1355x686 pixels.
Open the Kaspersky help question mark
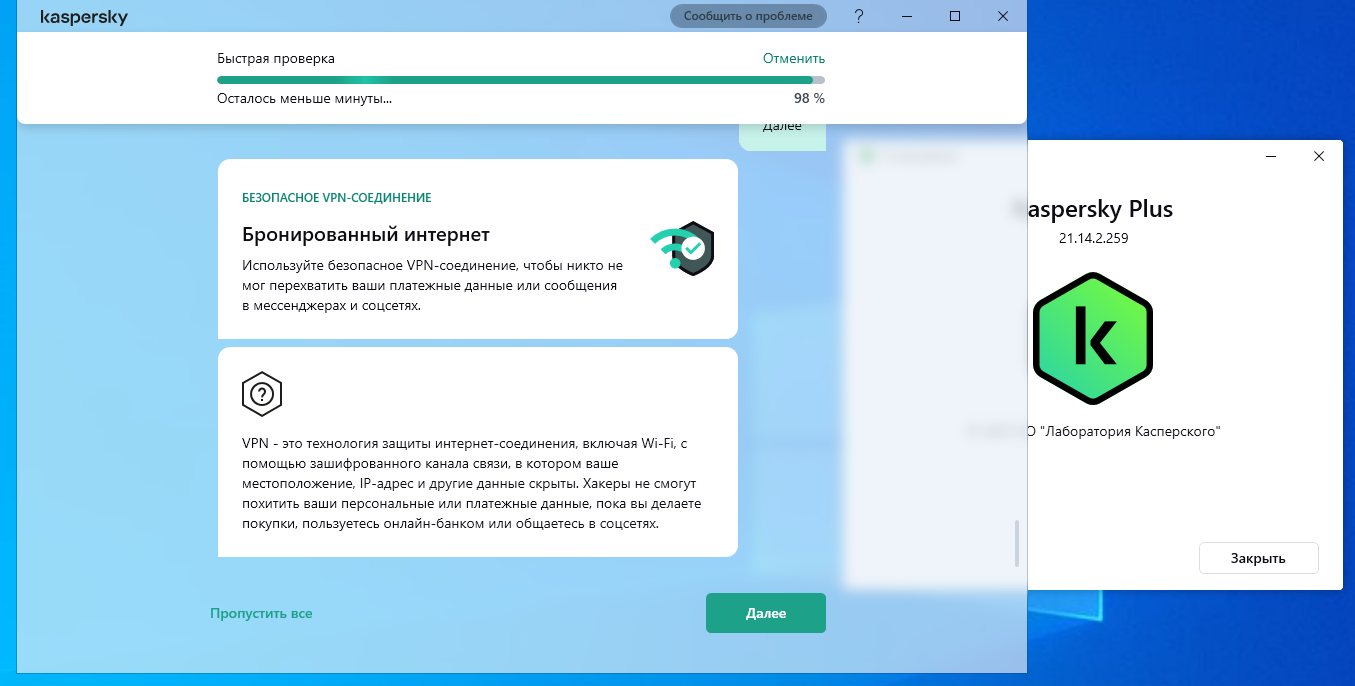click(859, 16)
